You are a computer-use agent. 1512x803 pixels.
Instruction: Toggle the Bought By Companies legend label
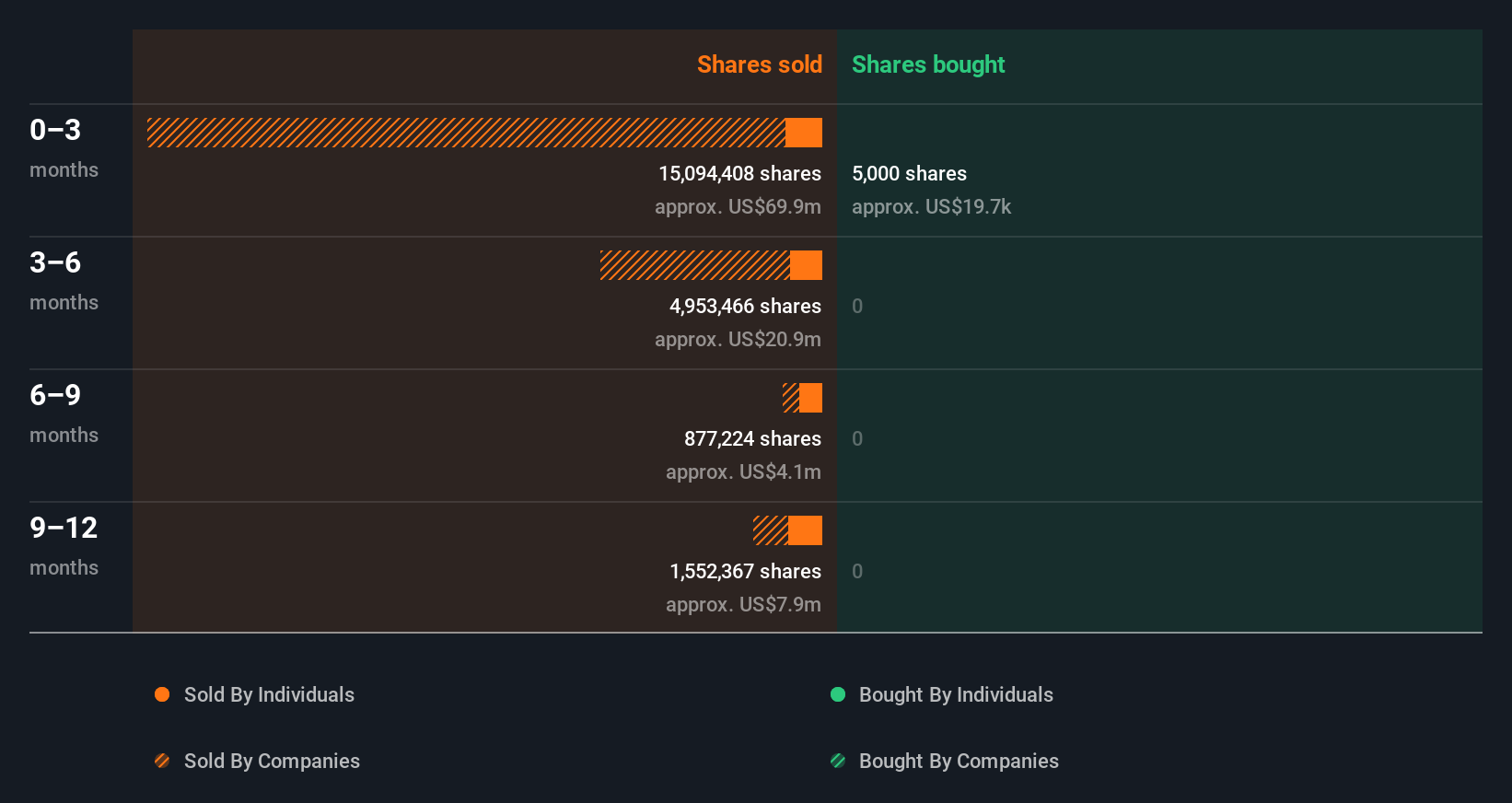[x=959, y=761]
